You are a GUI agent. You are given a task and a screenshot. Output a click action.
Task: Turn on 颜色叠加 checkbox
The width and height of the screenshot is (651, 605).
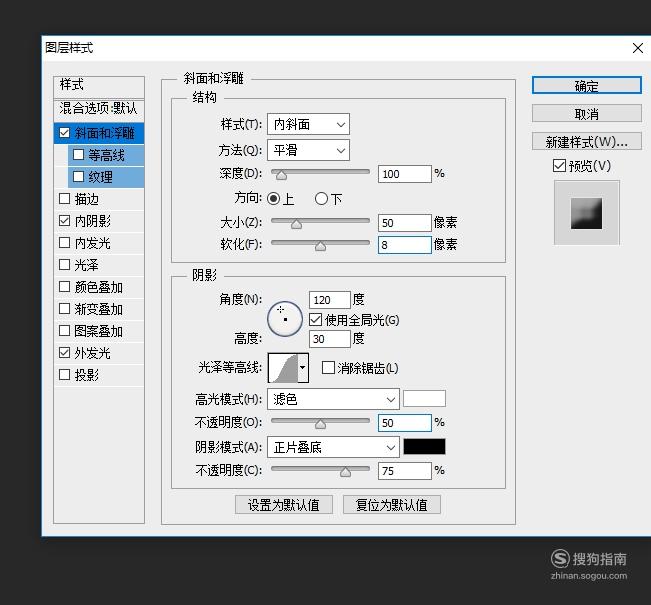tap(64, 287)
